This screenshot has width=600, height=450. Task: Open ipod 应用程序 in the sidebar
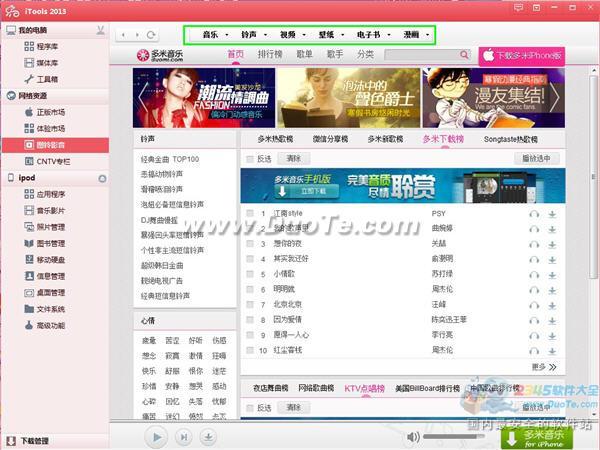pos(45,194)
